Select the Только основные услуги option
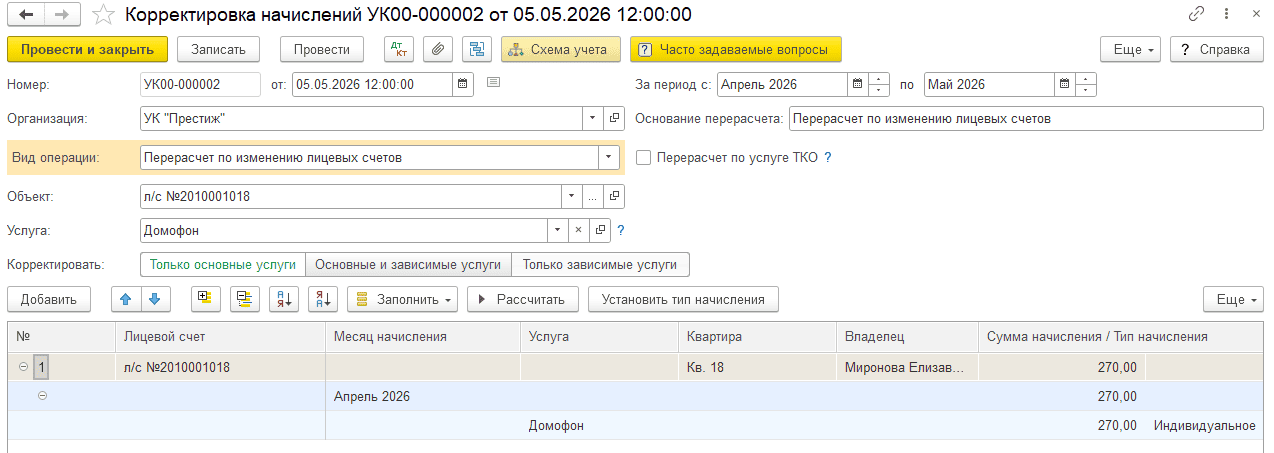The width and height of the screenshot is (1274, 453). point(223,265)
